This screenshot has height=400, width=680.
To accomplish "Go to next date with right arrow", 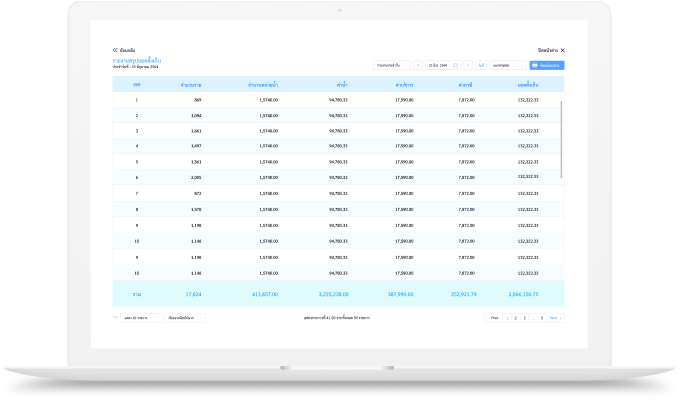I will point(467,65).
